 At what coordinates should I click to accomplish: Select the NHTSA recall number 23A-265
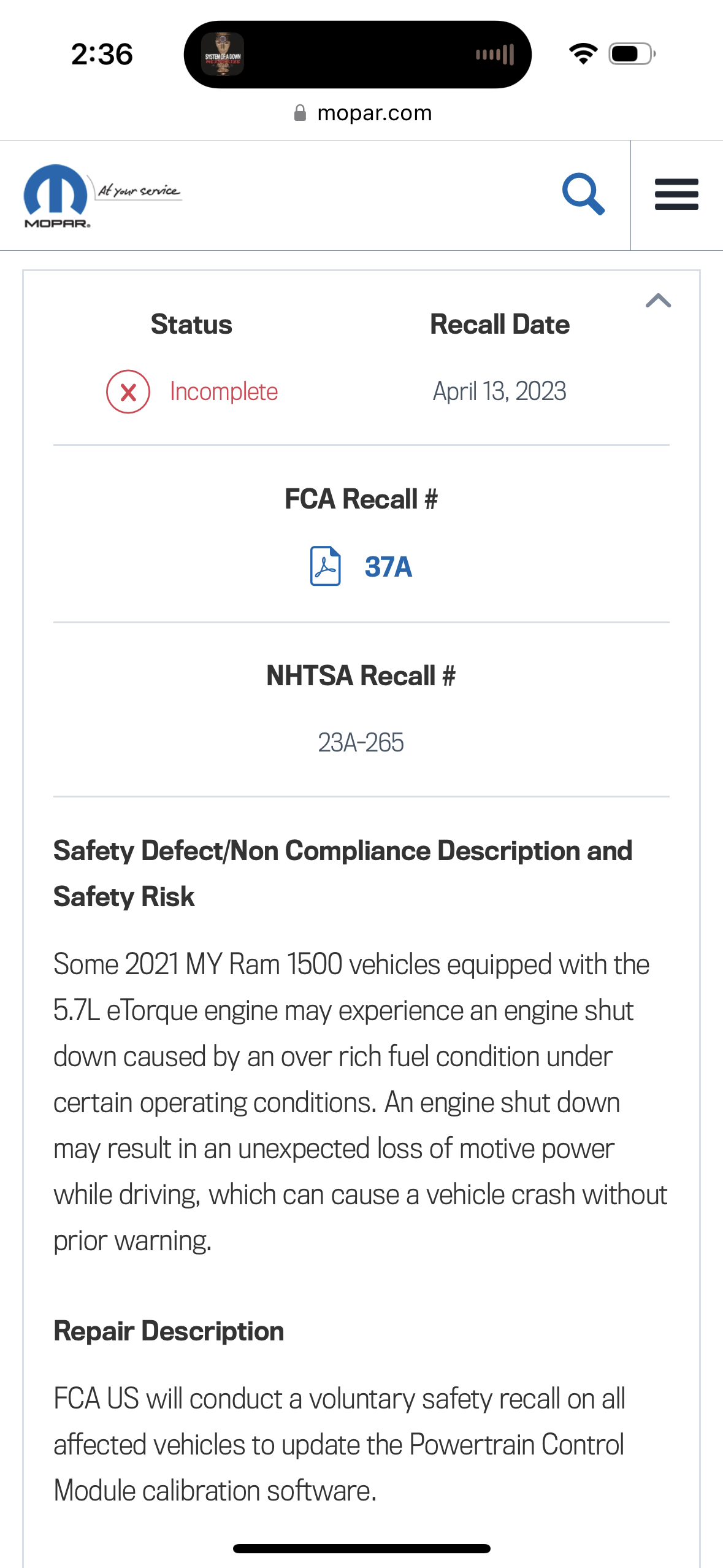pos(361,742)
